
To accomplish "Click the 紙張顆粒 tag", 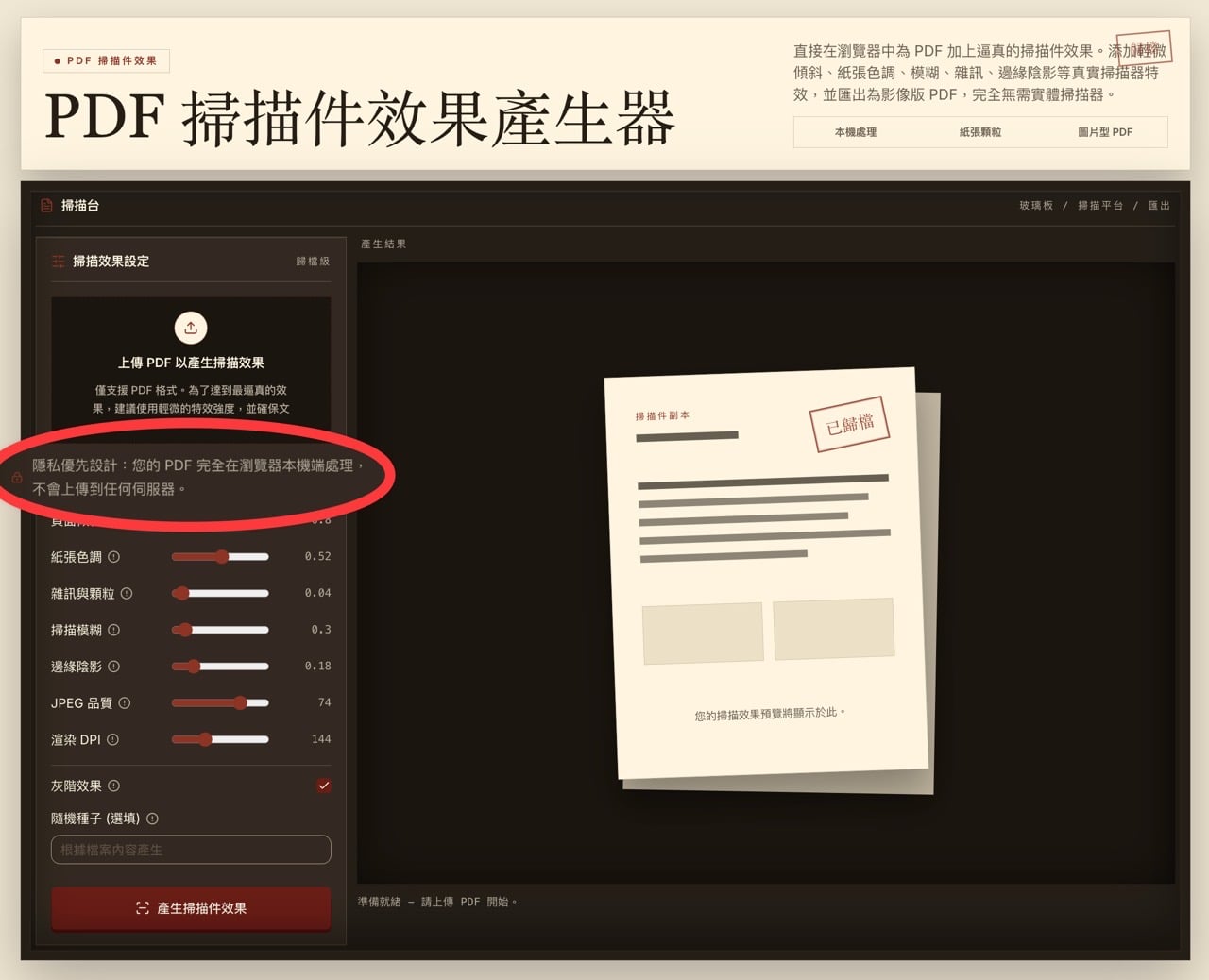I will pyautogui.click(x=980, y=132).
